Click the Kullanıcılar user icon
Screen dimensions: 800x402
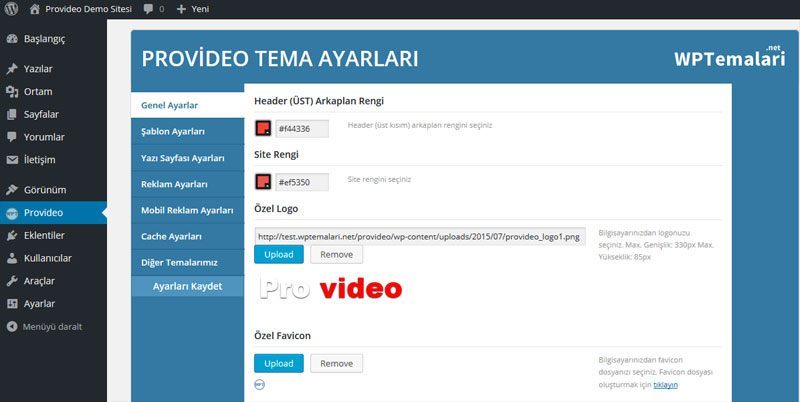click(x=12, y=258)
